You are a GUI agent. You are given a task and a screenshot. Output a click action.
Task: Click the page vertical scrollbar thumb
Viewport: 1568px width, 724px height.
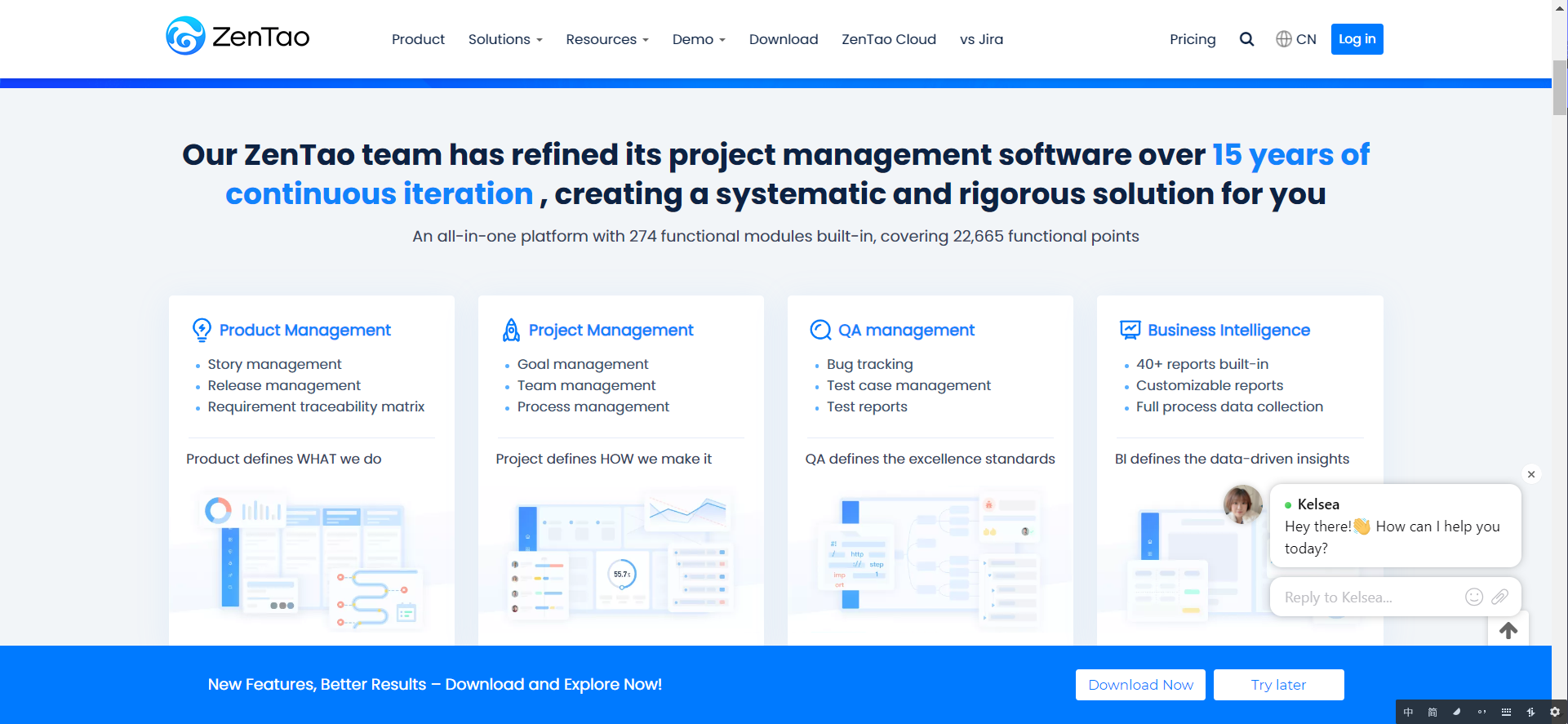pyautogui.click(x=1560, y=87)
